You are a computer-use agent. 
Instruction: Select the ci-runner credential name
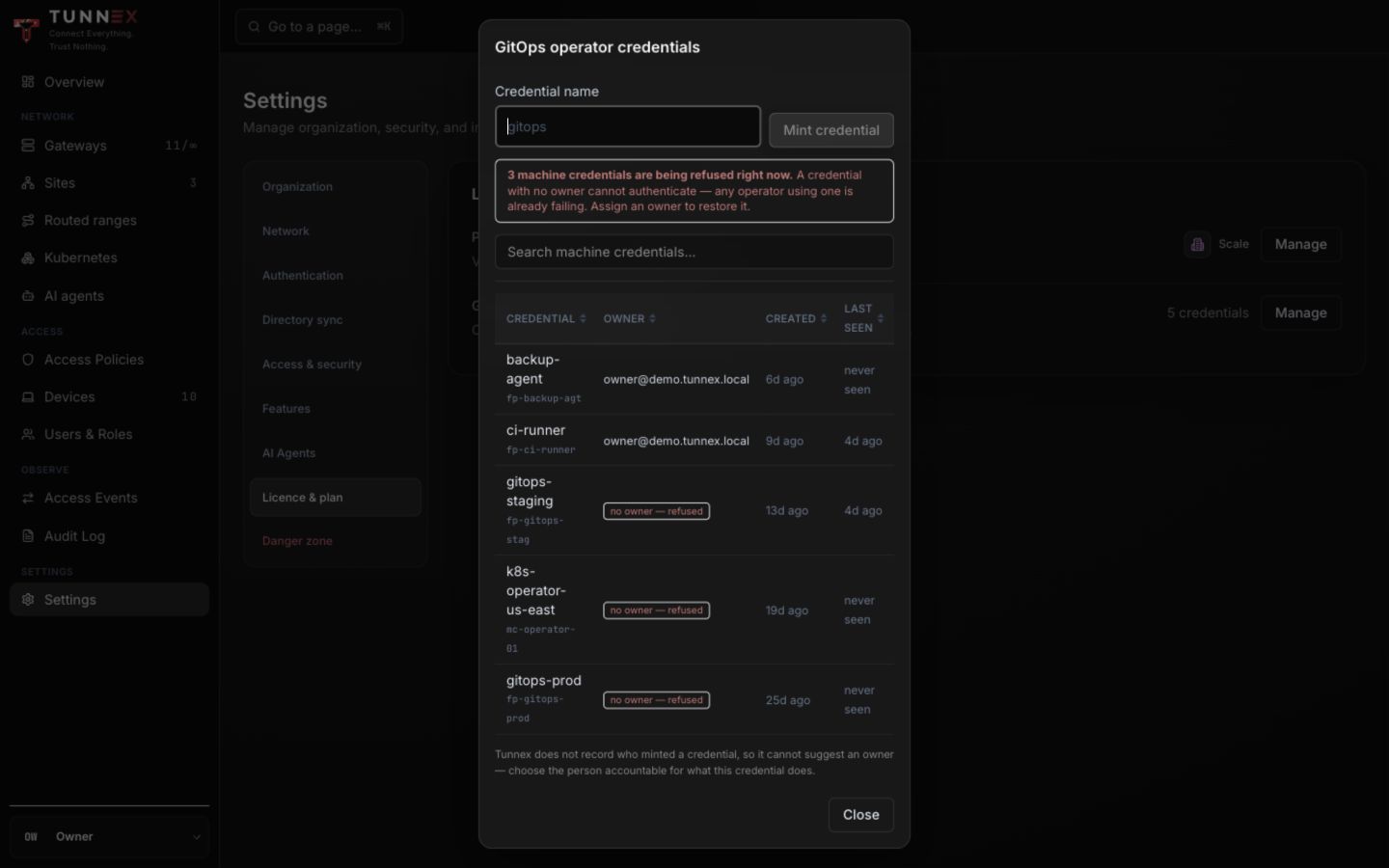[535, 431]
